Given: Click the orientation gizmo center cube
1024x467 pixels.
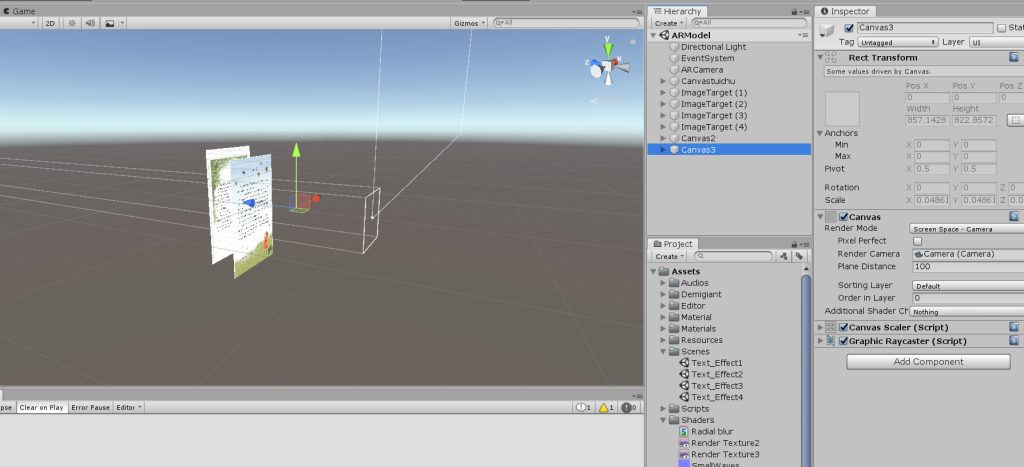Looking at the screenshot, I should (608, 66).
